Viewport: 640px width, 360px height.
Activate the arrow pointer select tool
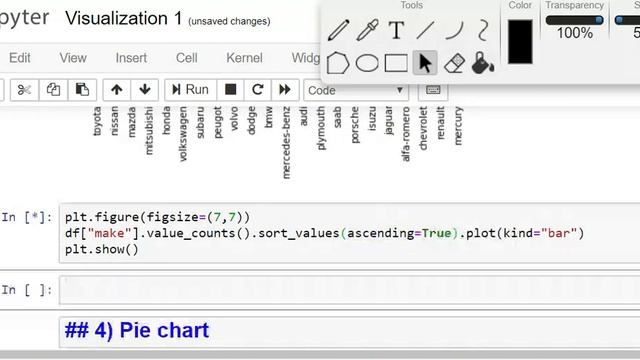click(425, 63)
